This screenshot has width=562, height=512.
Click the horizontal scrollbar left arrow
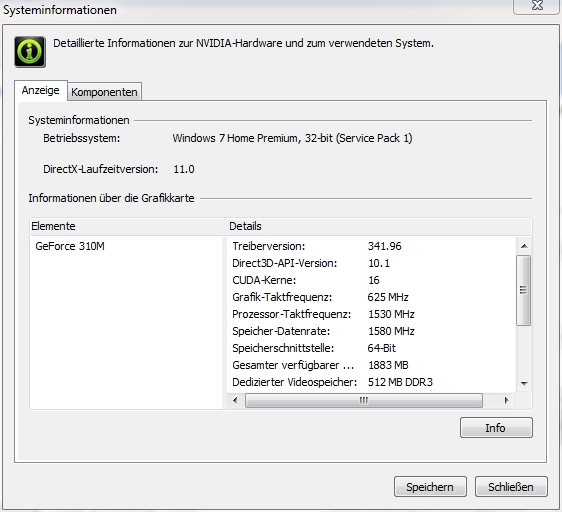click(235, 400)
